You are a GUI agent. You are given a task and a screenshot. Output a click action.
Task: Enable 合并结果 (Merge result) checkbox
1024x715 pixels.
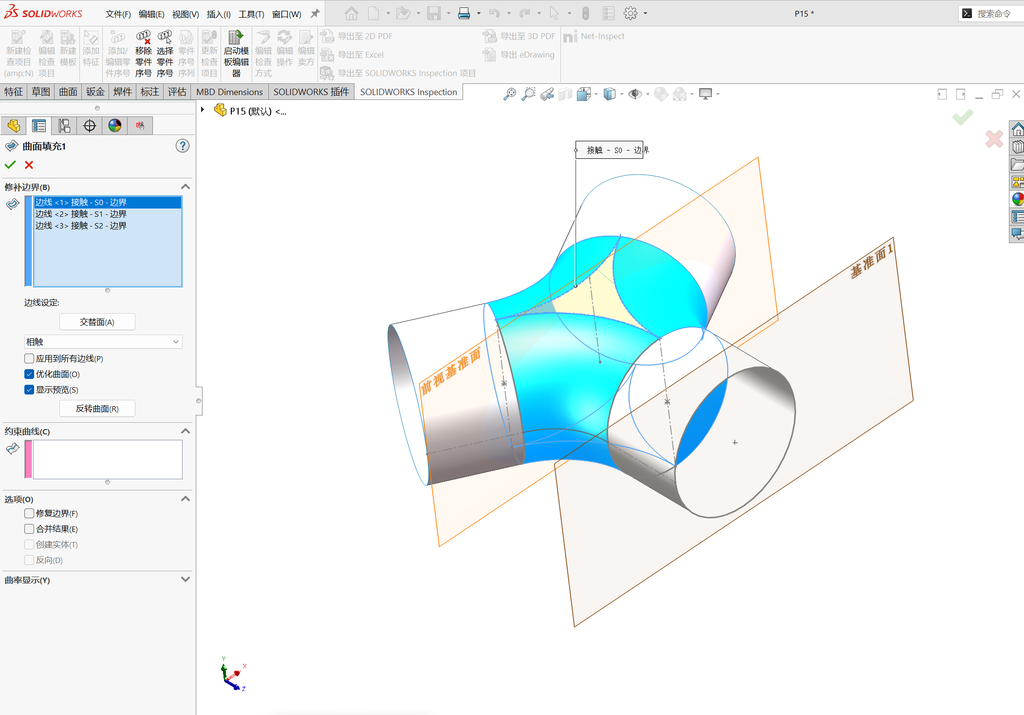pos(29,529)
